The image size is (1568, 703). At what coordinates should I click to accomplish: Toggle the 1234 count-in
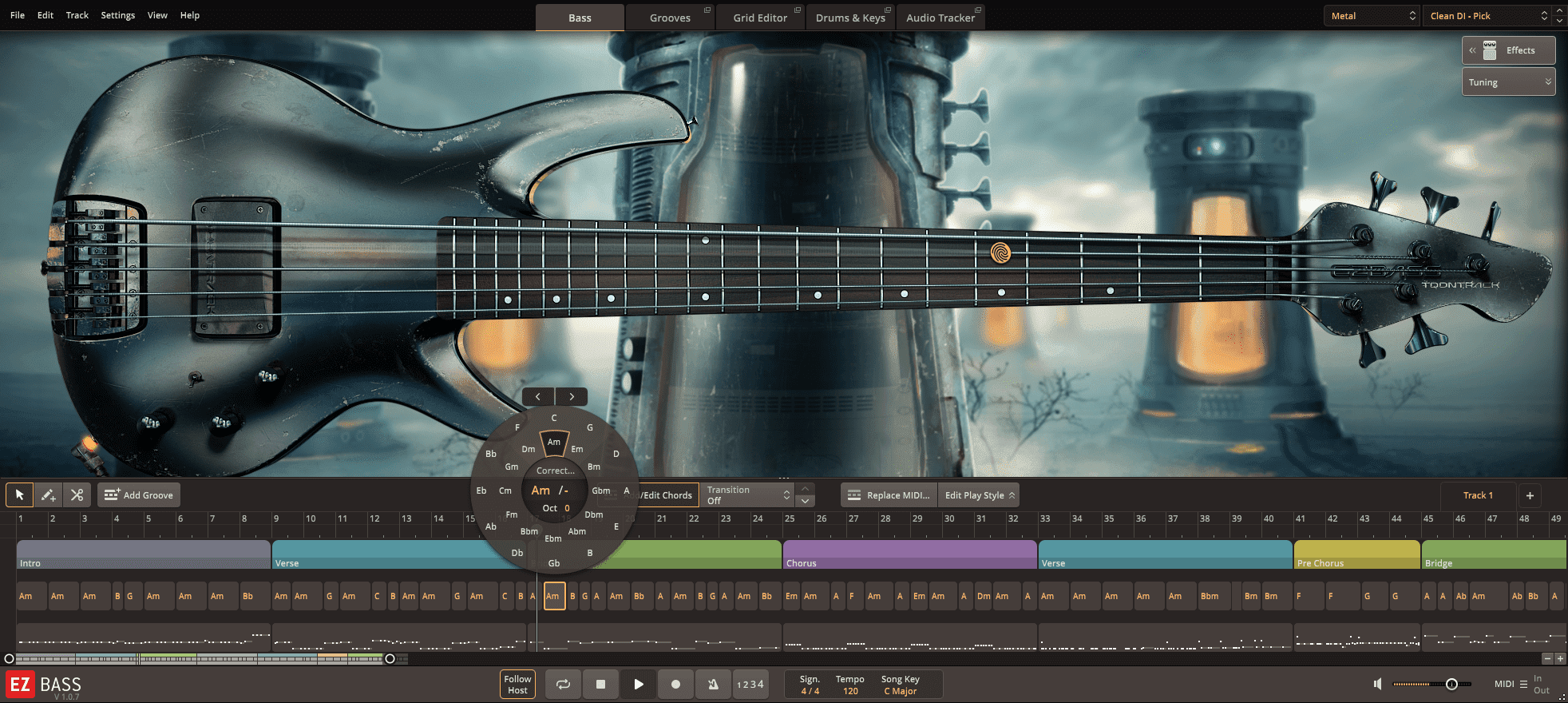click(x=750, y=685)
